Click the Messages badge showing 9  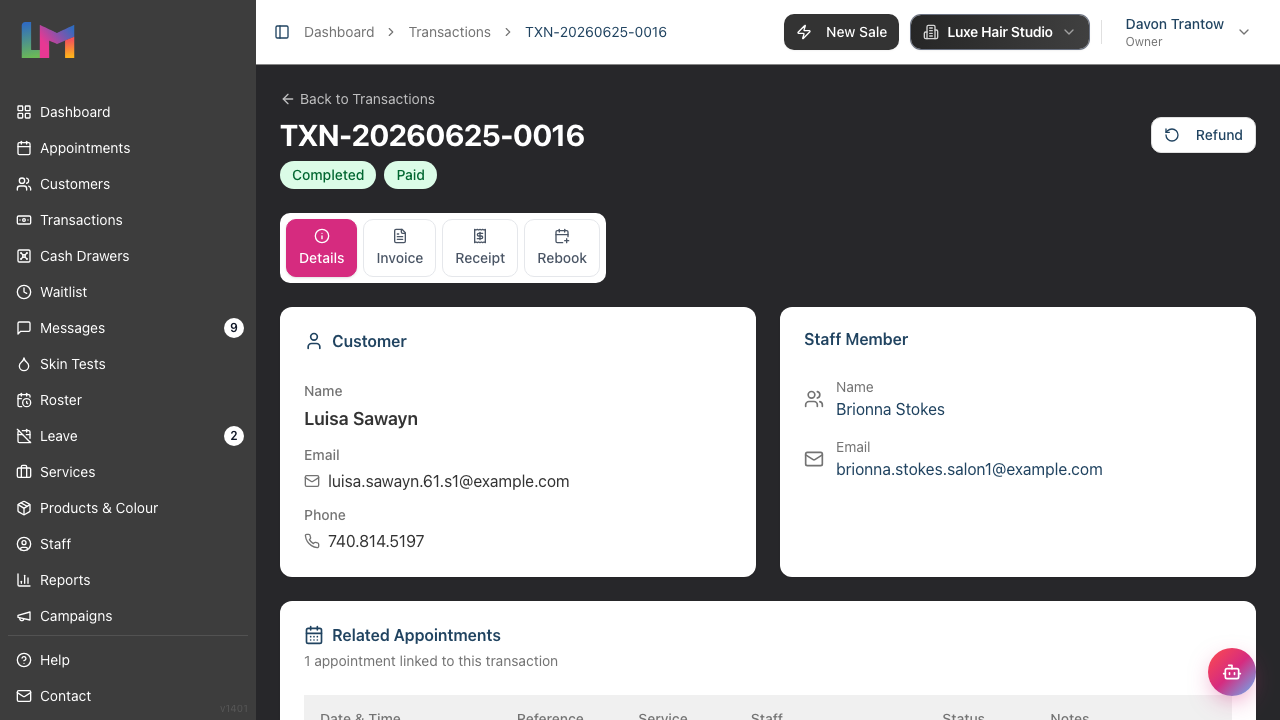pos(234,328)
